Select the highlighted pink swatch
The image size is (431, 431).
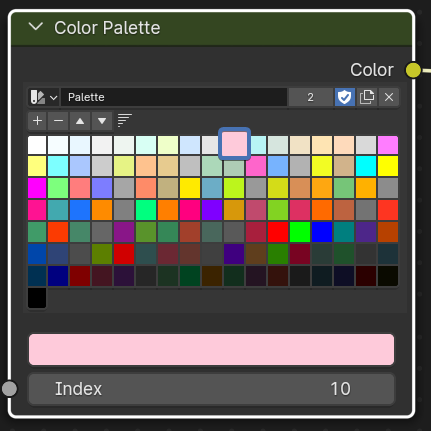(x=235, y=144)
